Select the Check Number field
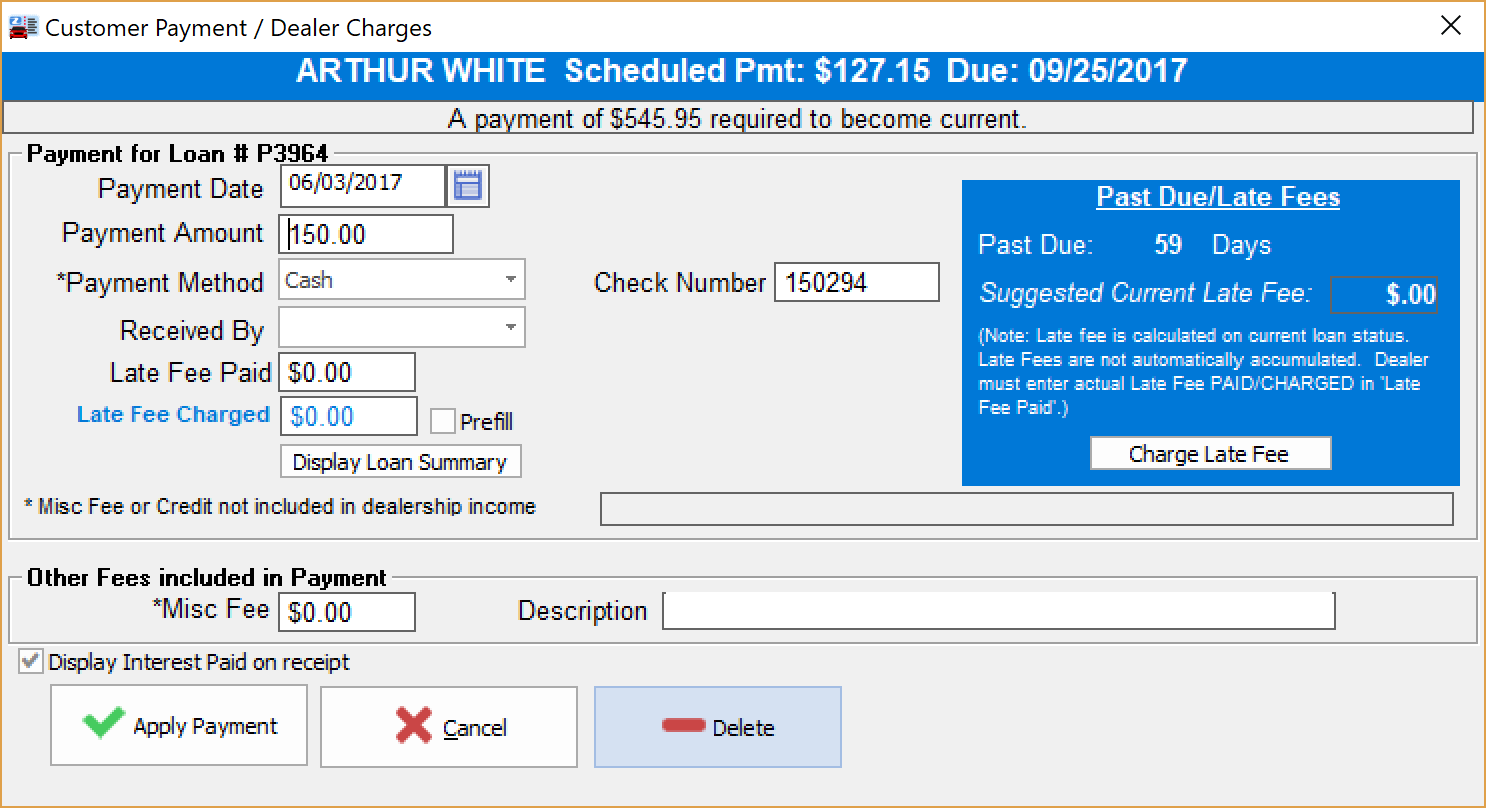 click(x=855, y=282)
